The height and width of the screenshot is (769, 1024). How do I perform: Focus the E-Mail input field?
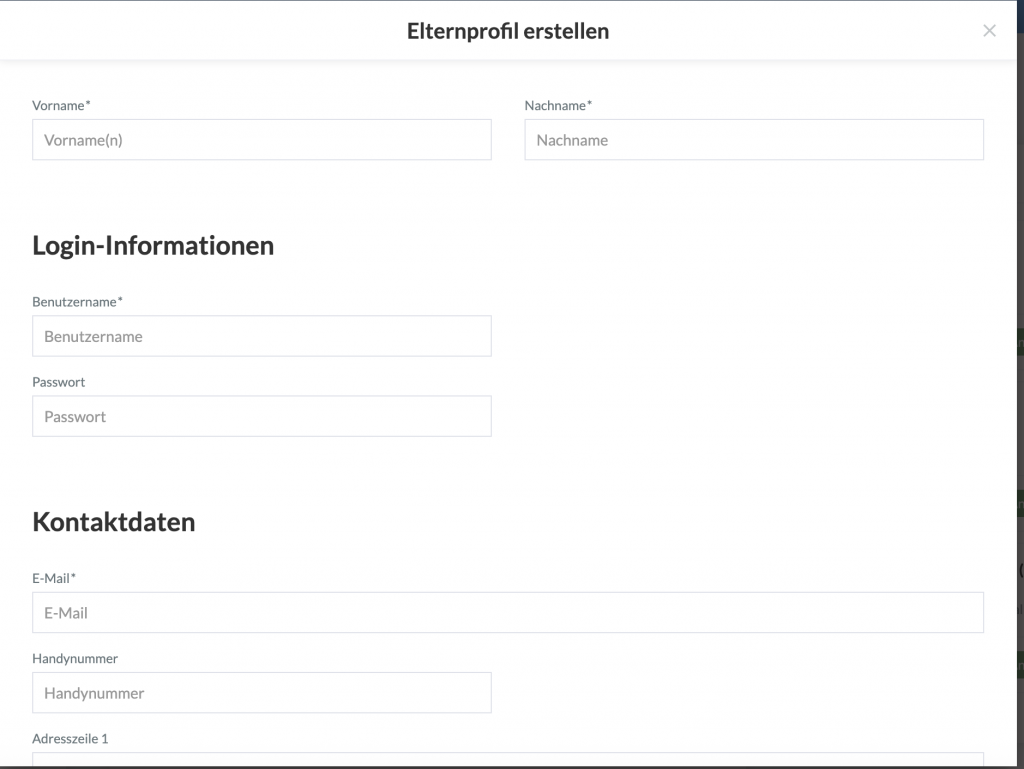(x=507, y=612)
